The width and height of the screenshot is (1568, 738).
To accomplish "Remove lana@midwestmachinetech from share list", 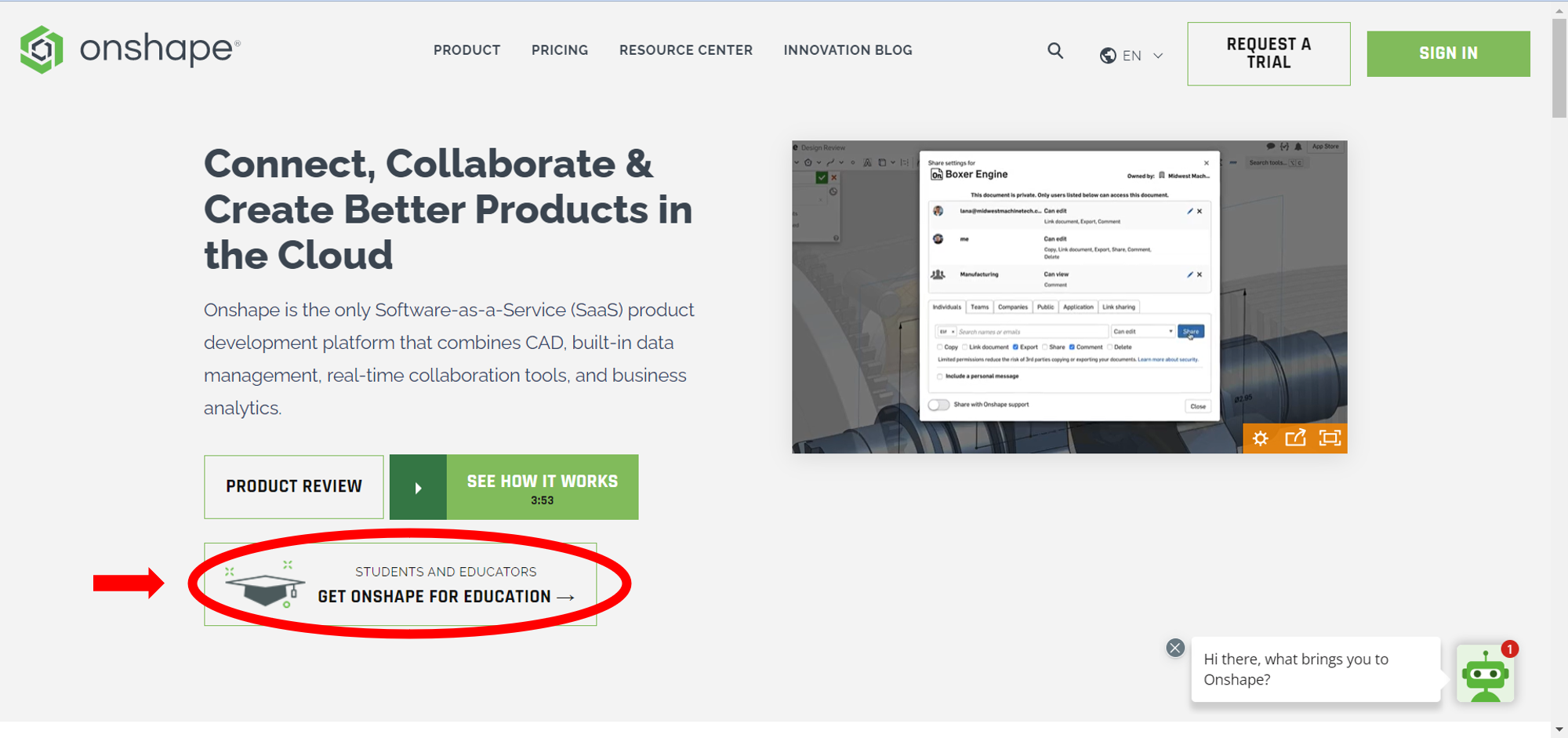I will point(1200,211).
